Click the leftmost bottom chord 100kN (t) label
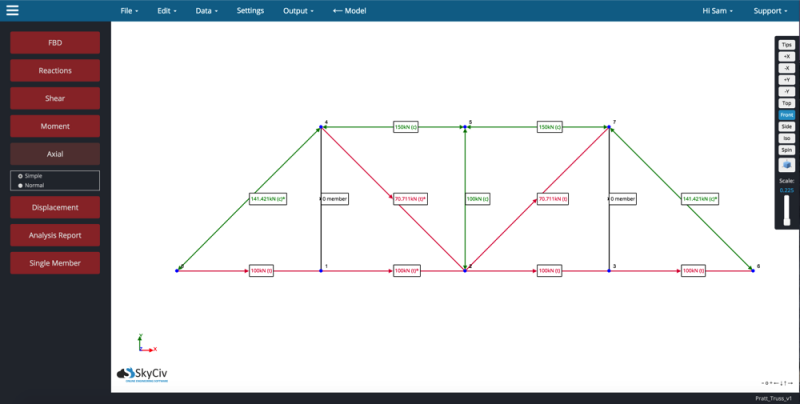The height and width of the screenshot is (404, 800). coord(261,271)
